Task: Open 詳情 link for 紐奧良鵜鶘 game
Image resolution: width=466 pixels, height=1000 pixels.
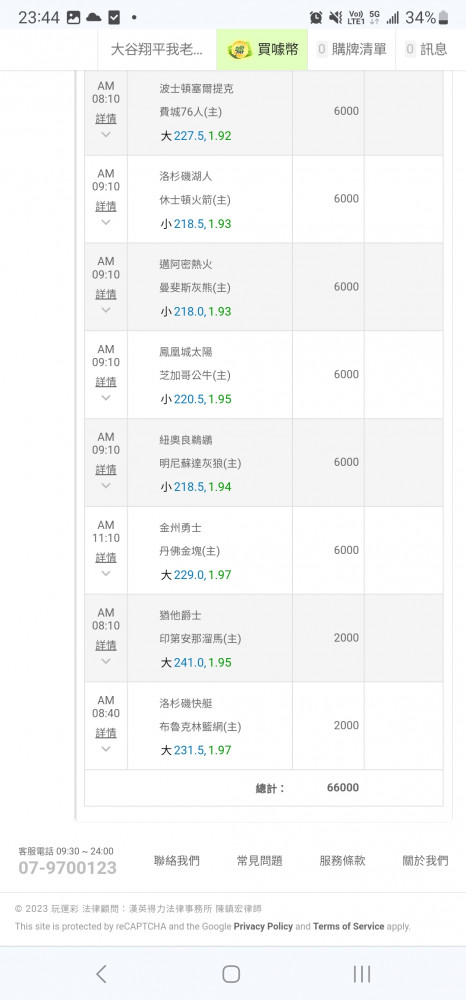Action: pos(106,469)
